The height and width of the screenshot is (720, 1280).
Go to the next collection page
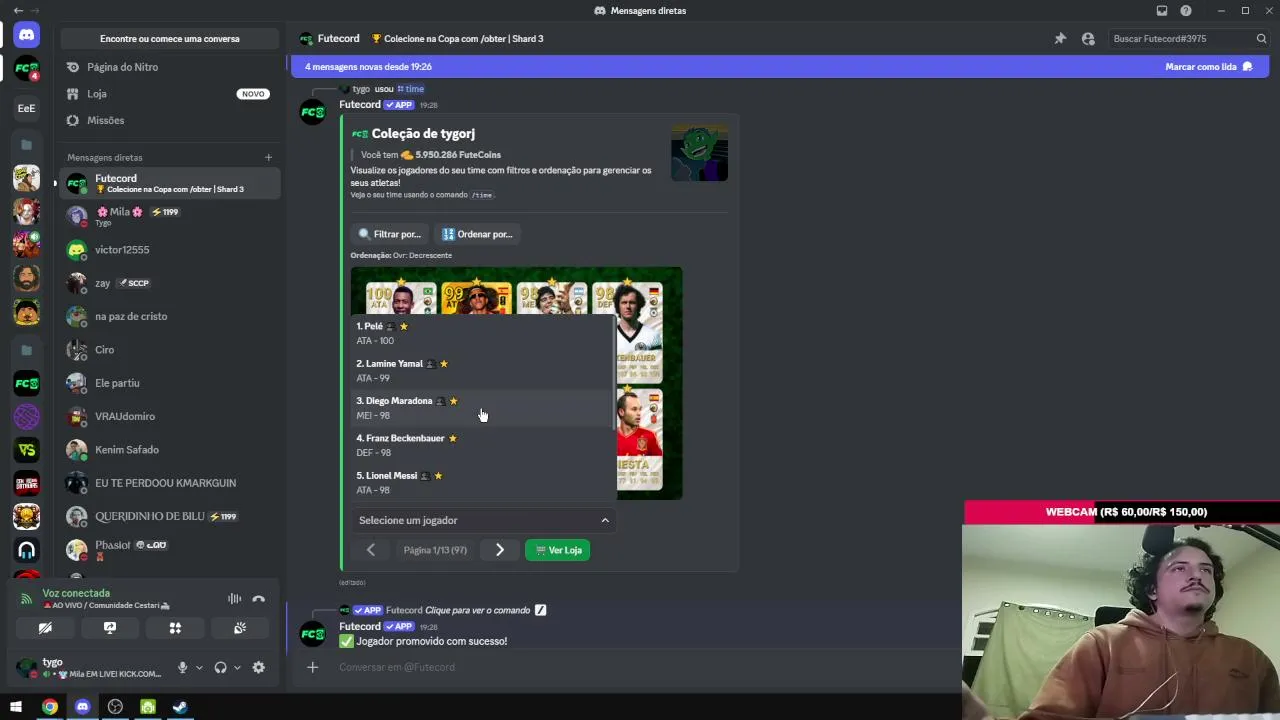(500, 550)
